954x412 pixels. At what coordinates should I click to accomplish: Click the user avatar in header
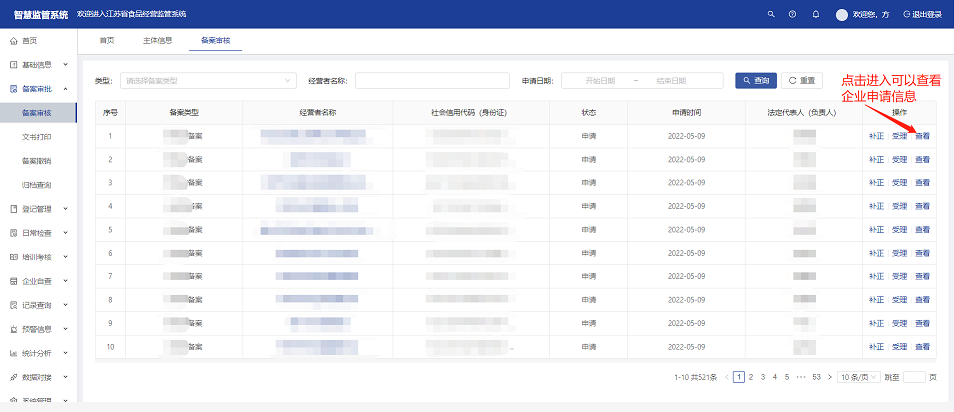pyautogui.click(x=841, y=14)
